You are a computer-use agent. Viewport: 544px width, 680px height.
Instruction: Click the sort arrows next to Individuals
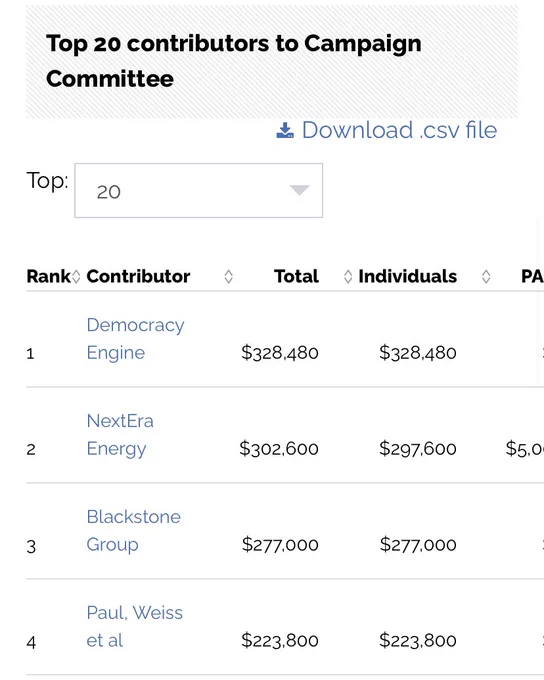click(486, 276)
